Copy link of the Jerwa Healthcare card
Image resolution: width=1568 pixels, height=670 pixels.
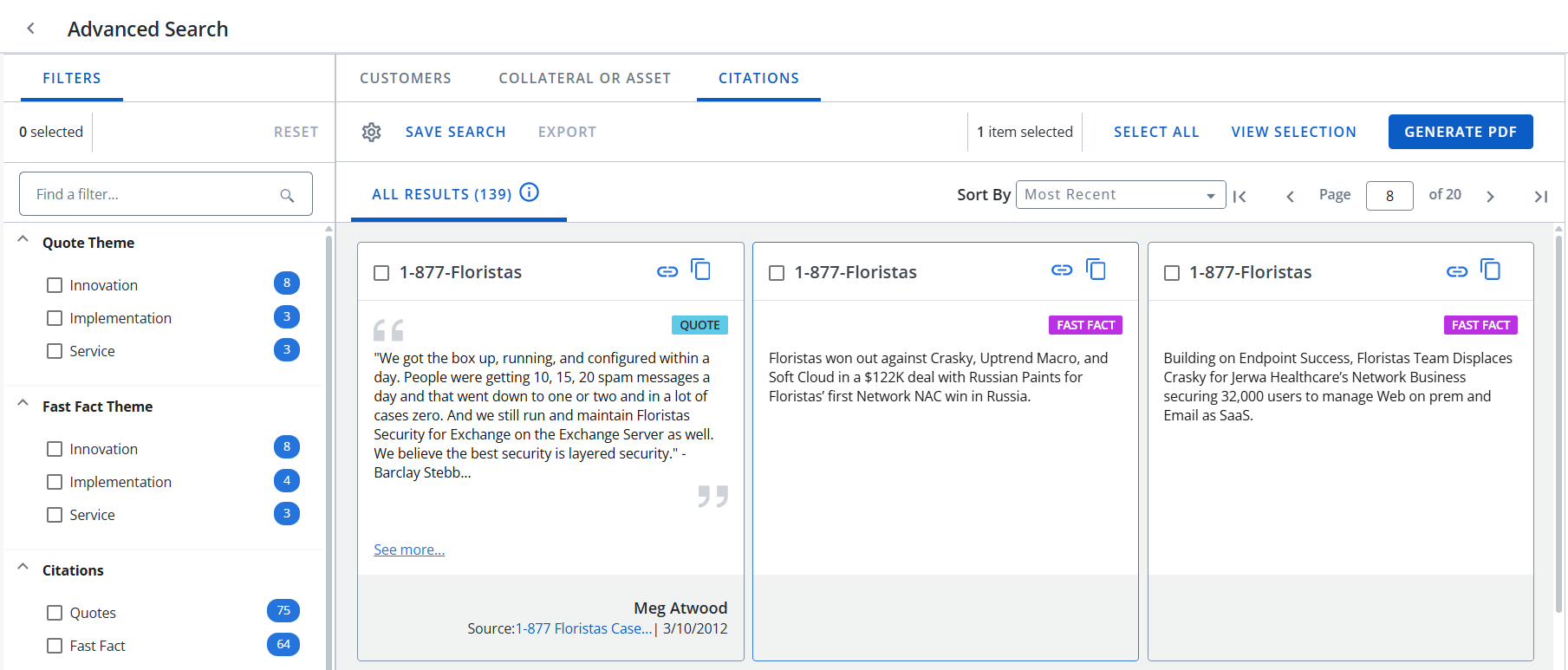coord(1457,271)
